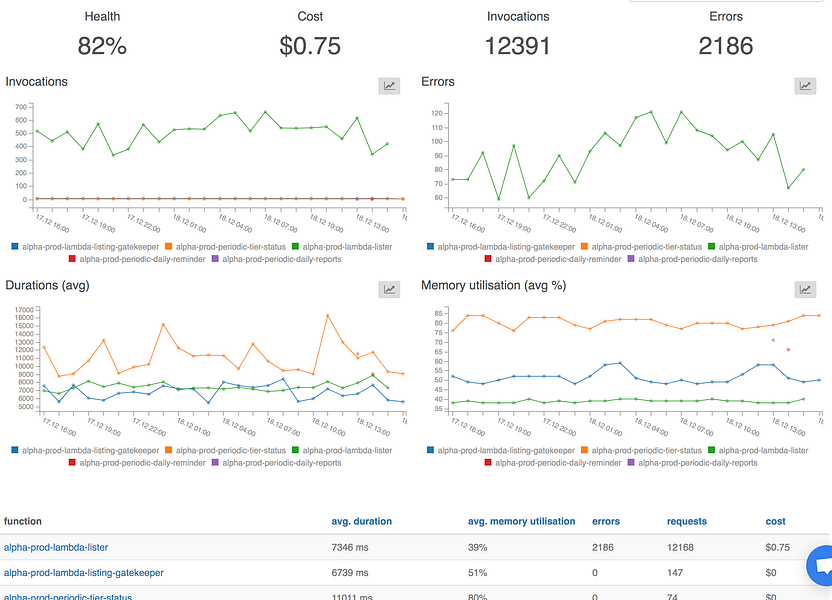Sort the table by avg. memory utilisation
832x600 pixels.
(x=521, y=521)
